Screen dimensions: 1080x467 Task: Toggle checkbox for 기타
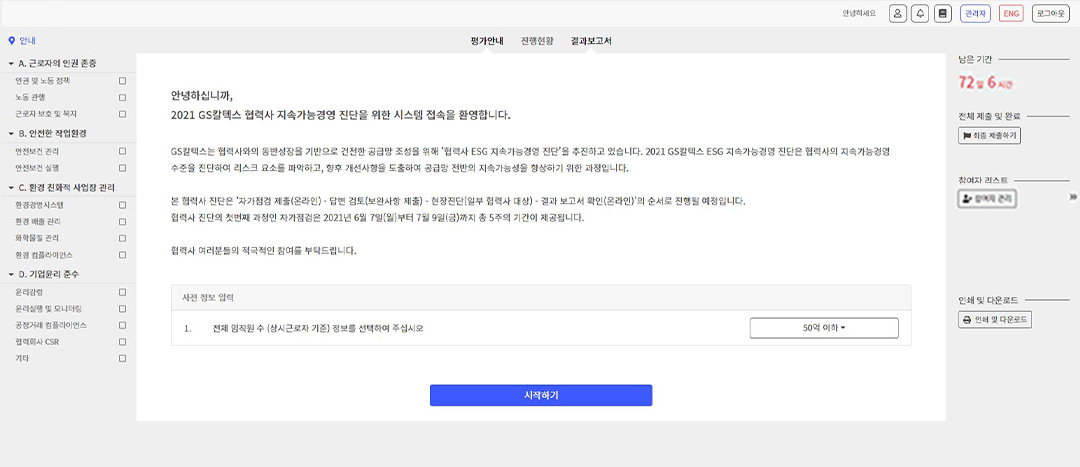point(123,358)
